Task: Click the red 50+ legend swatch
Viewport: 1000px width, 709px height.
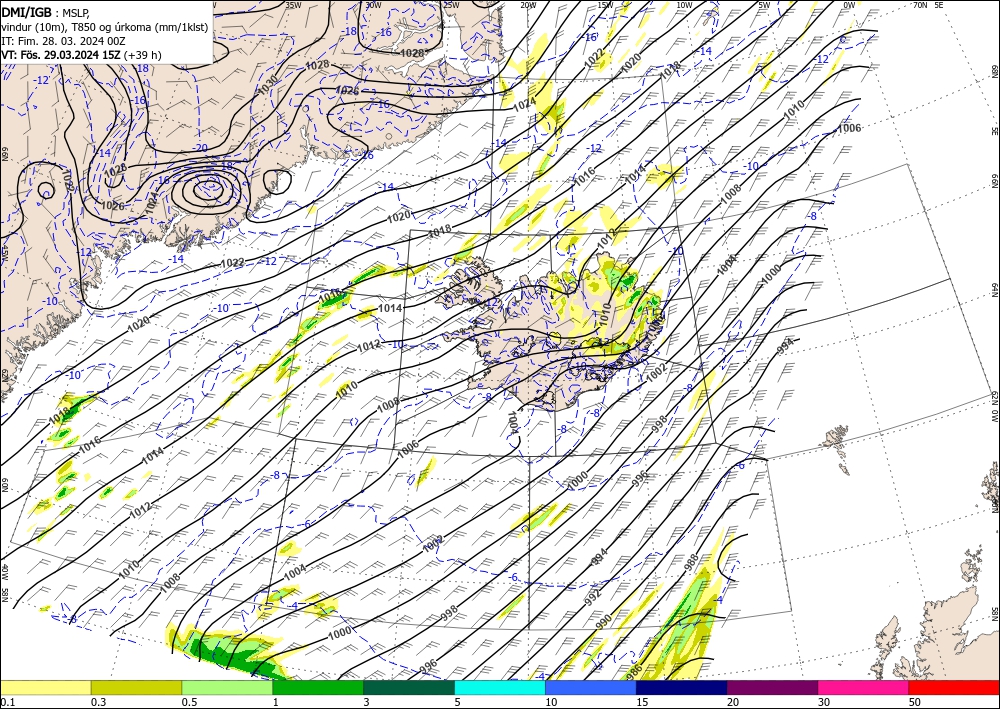Action: [954, 687]
